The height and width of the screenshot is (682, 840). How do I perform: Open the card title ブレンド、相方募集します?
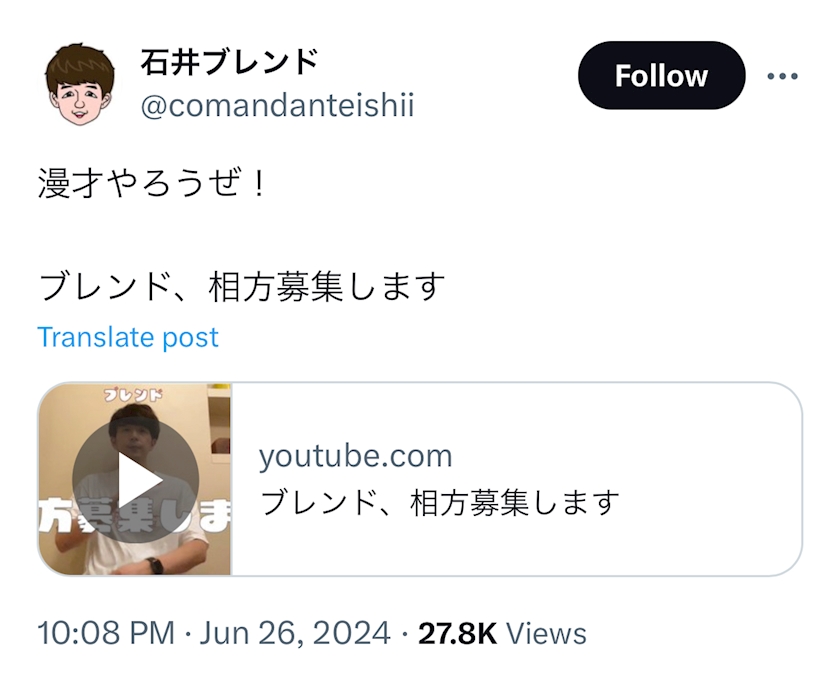[439, 502]
